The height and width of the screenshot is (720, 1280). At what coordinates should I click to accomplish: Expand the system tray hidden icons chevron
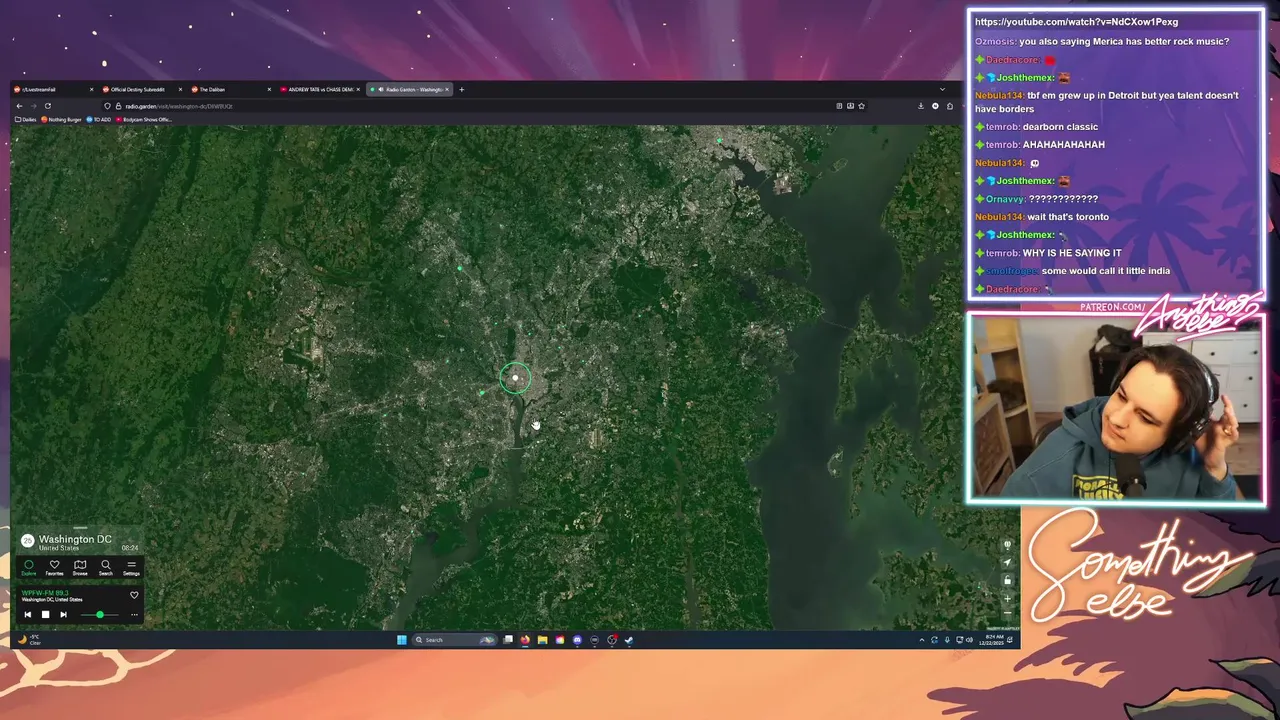[922, 640]
